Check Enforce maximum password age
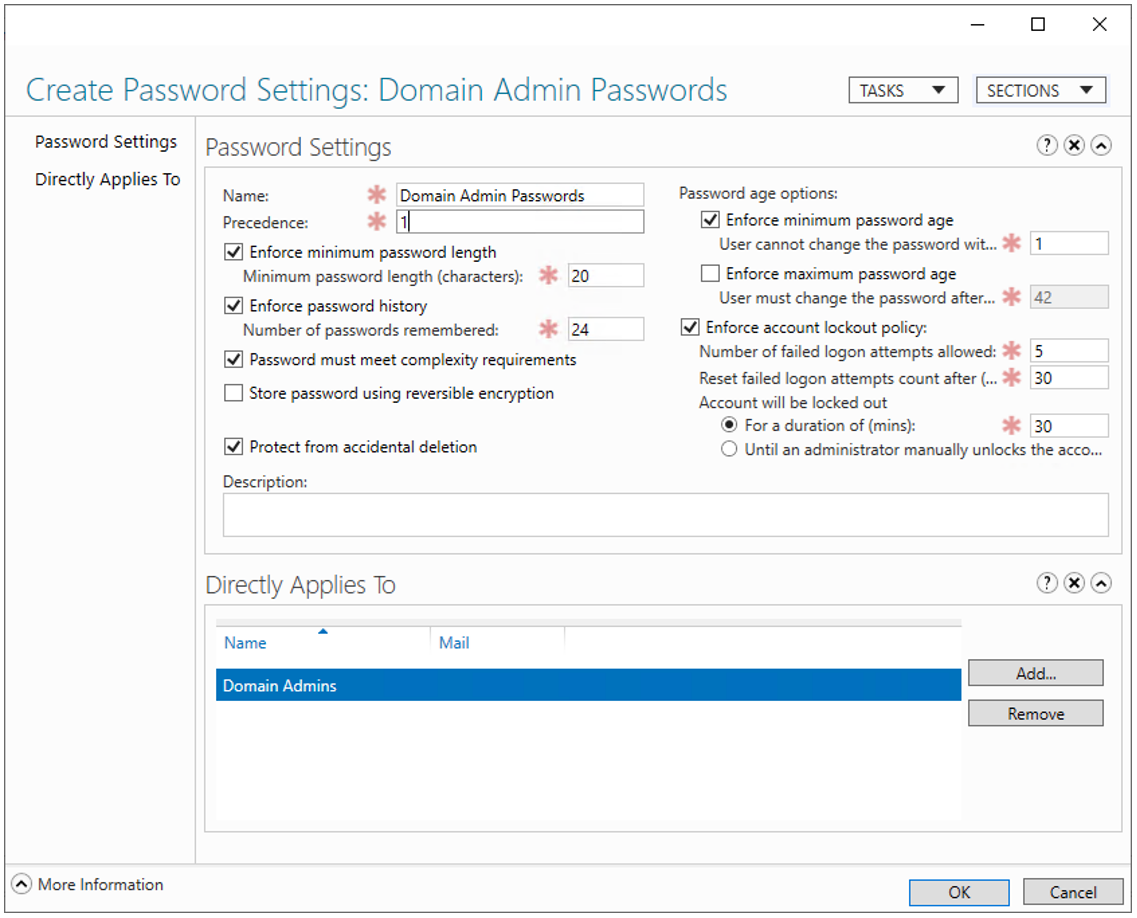 pos(711,273)
